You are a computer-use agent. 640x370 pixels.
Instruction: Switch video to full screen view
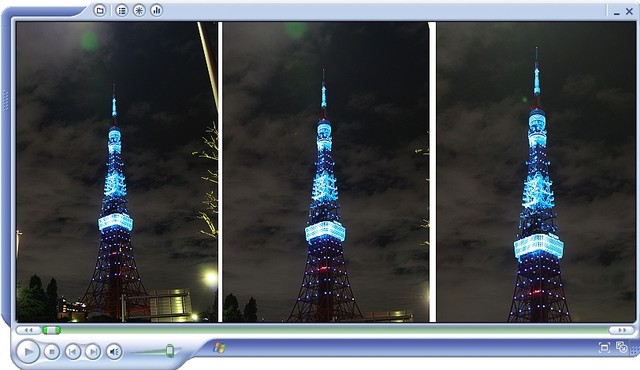click(604, 348)
